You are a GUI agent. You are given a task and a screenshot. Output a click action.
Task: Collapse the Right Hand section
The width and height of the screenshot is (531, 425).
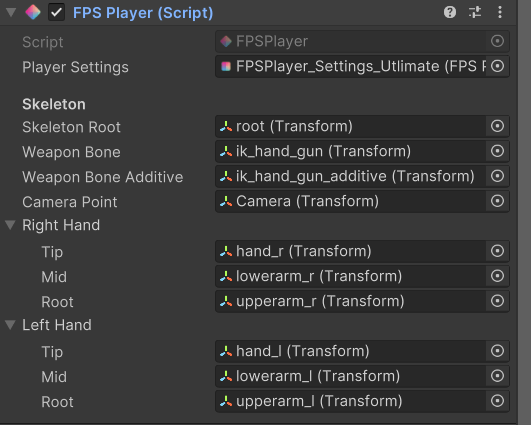[10, 225]
